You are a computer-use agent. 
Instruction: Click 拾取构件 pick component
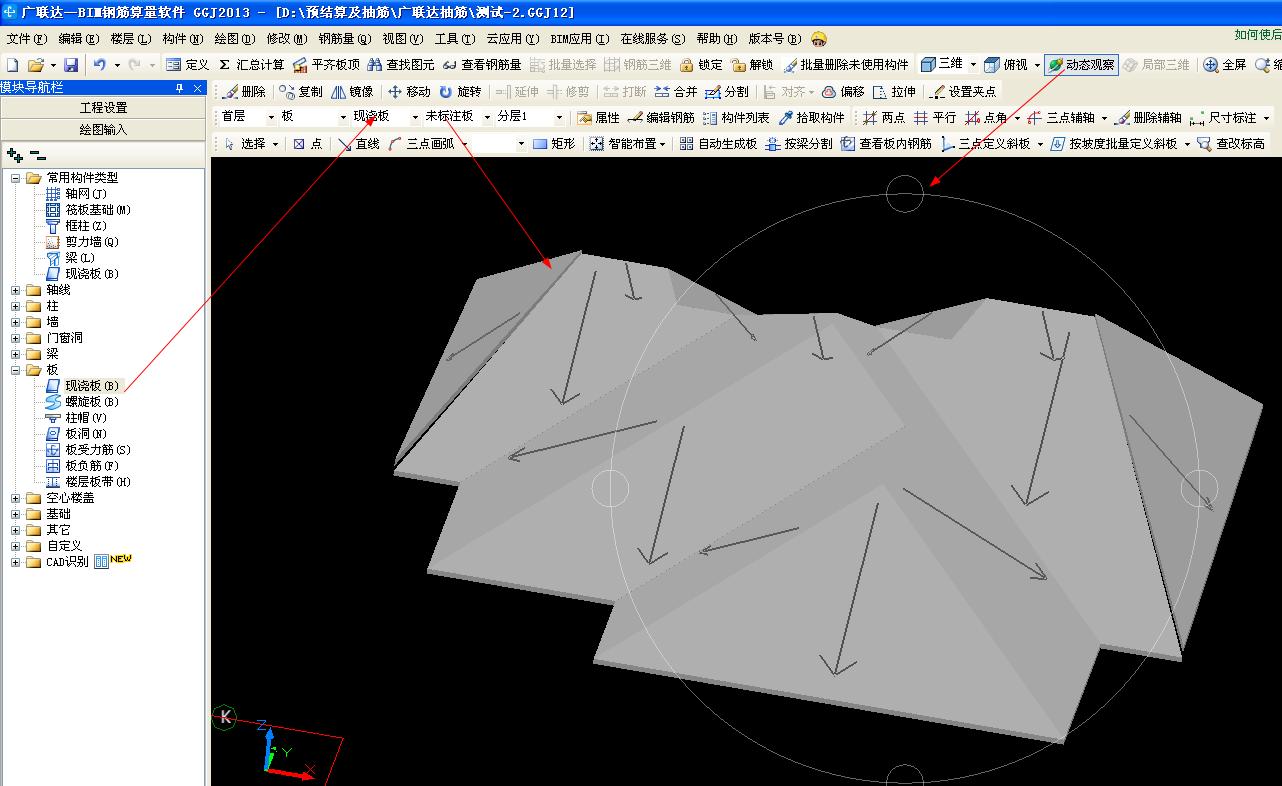click(x=812, y=117)
